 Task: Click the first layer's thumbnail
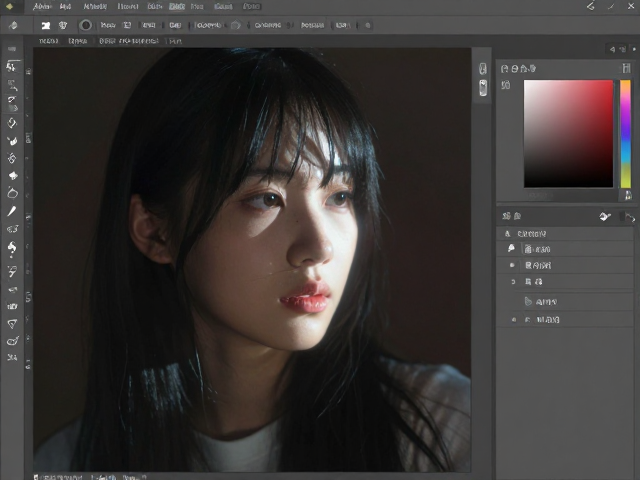(528, 249)
